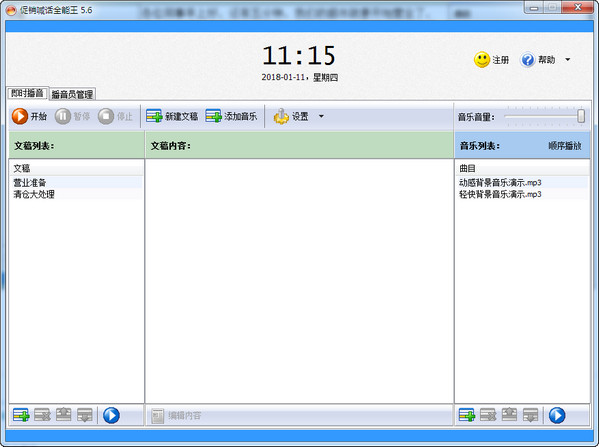The width and height of the screenshot is (599, 447).
Task: Select the 即时播音 tab
Action: pos(27,93)
